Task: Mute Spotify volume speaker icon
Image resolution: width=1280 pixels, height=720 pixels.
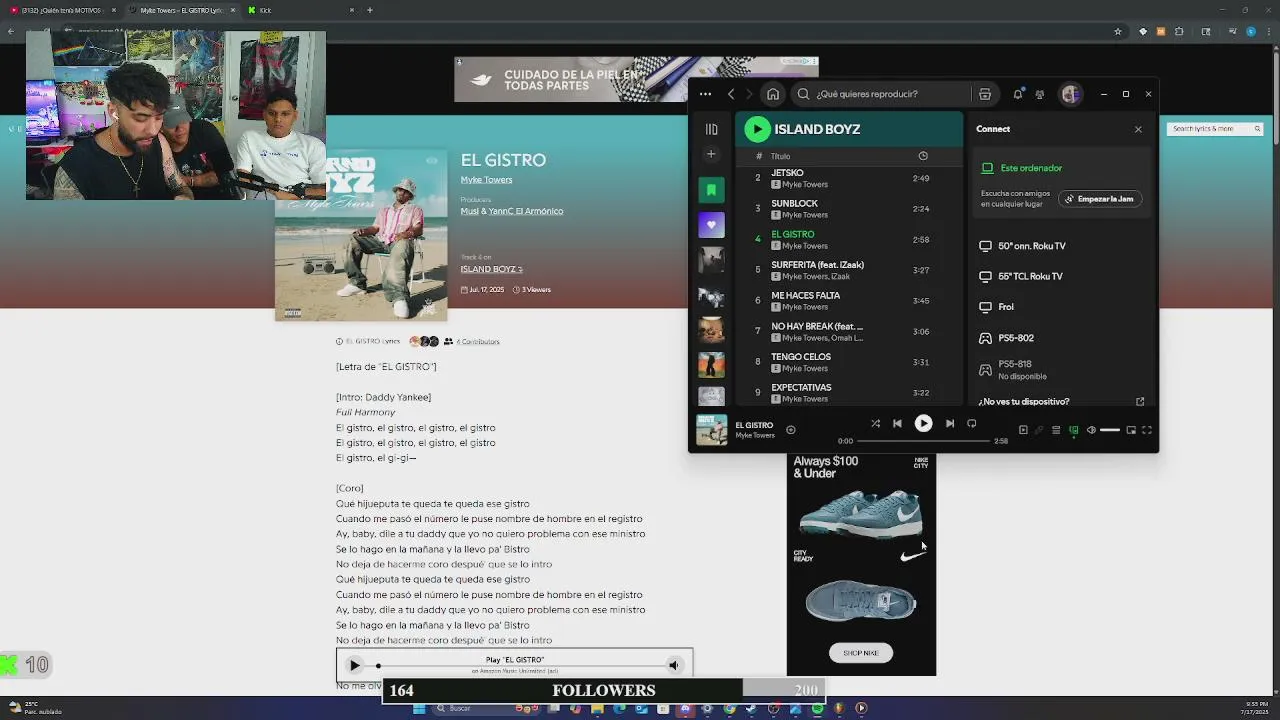Action: [x=1091, y=430]
